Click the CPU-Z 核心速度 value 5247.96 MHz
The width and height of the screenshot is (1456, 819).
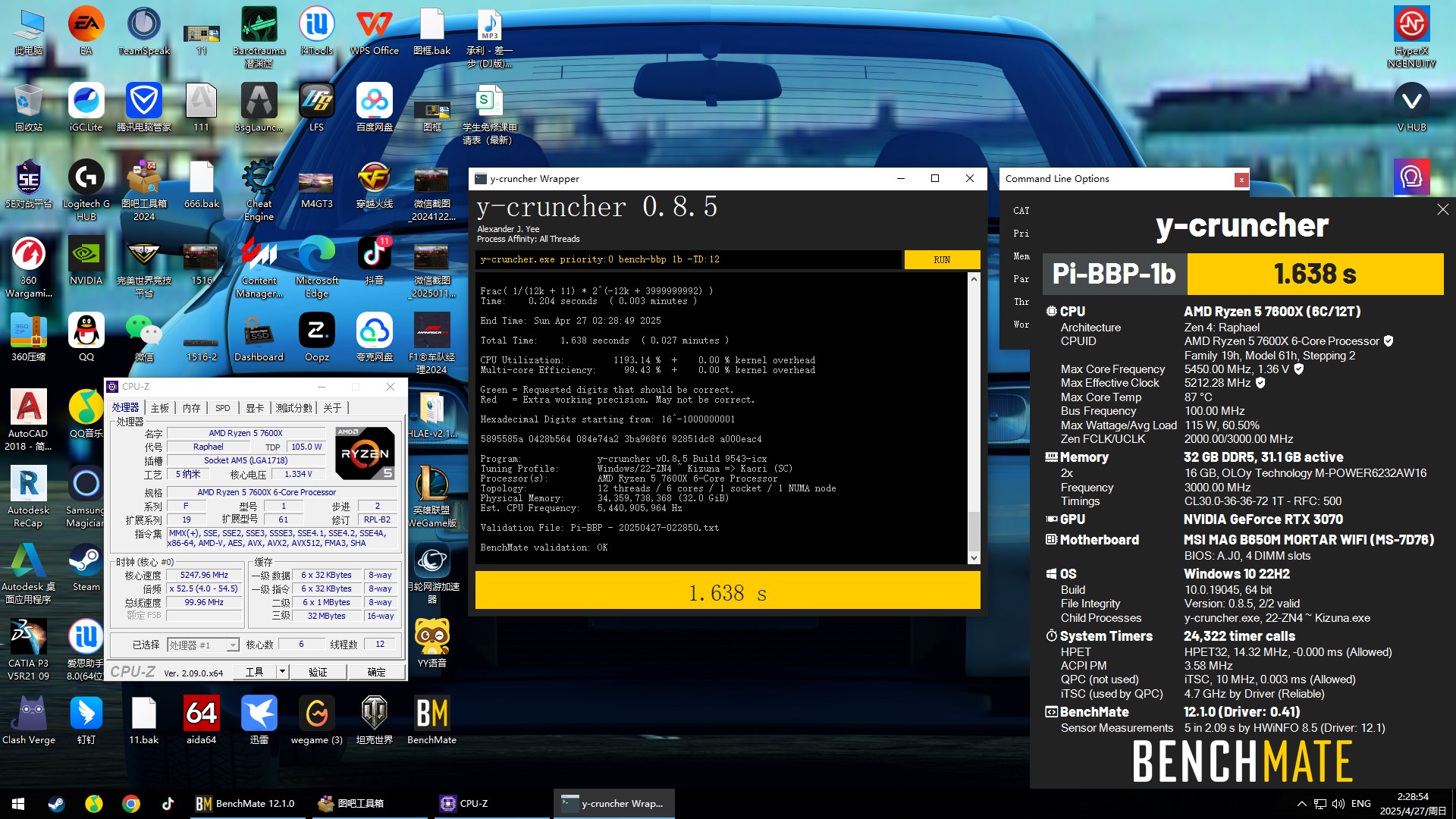[204, 575]
